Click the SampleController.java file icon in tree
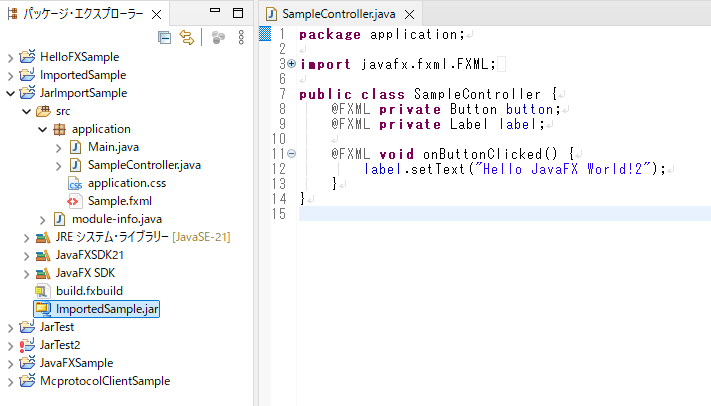 75,165
